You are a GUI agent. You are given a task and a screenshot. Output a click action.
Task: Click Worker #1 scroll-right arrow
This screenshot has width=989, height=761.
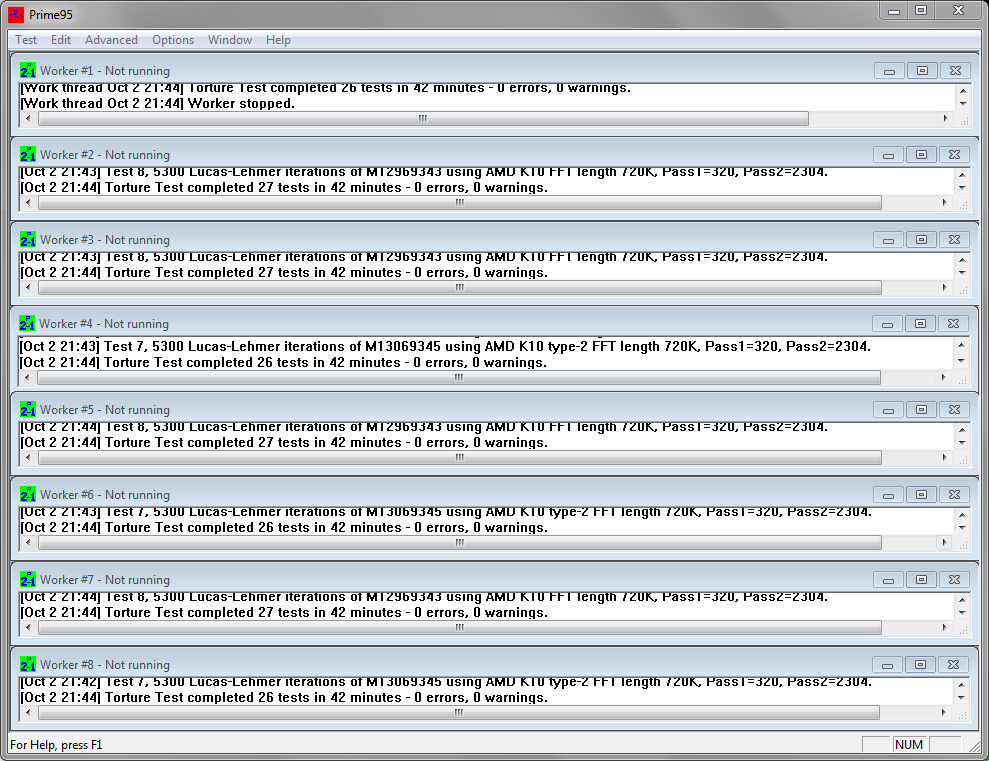click(x=945, y=119)
